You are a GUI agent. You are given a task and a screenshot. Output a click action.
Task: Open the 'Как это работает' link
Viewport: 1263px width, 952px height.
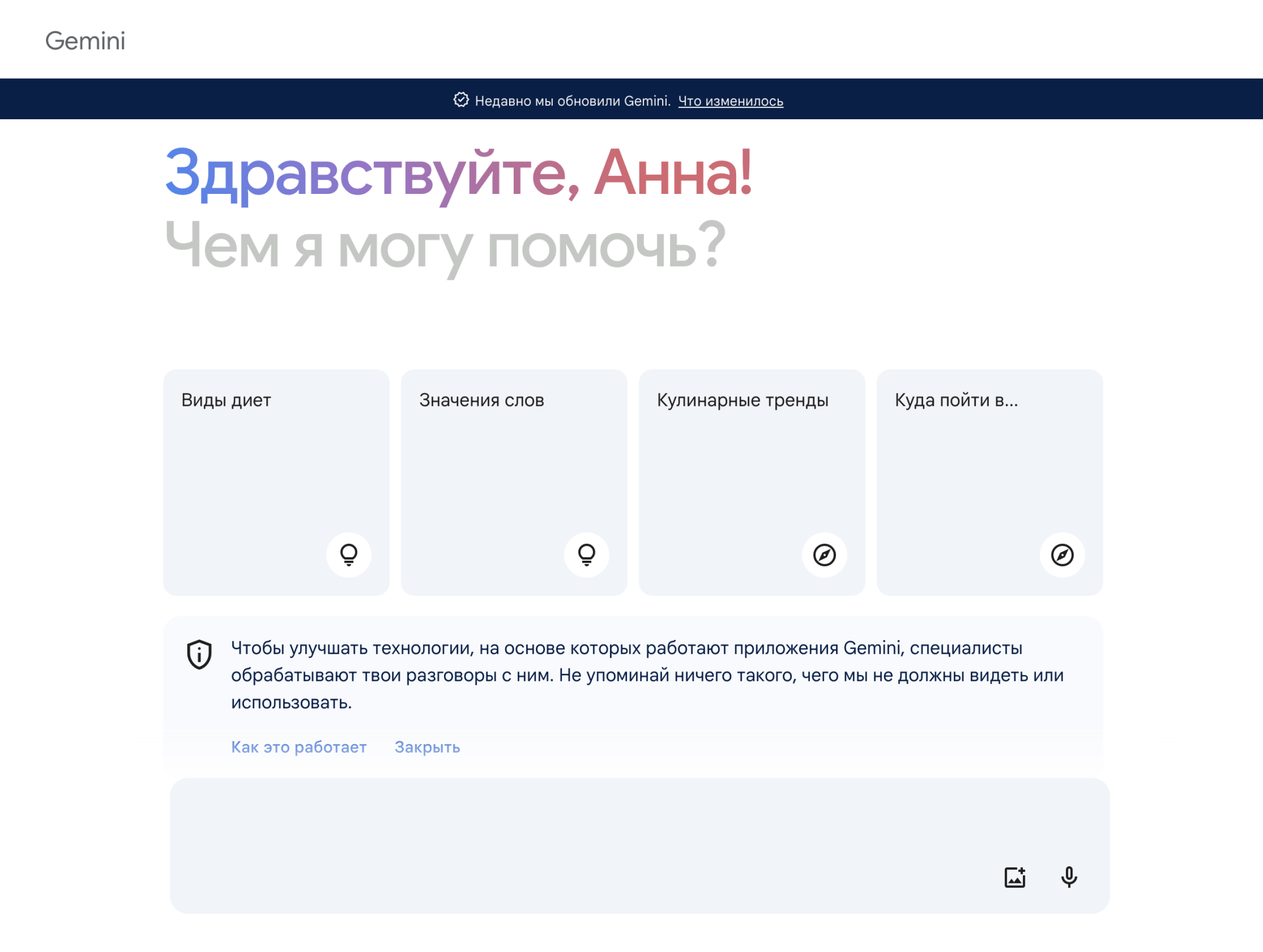tap(299, 747)
